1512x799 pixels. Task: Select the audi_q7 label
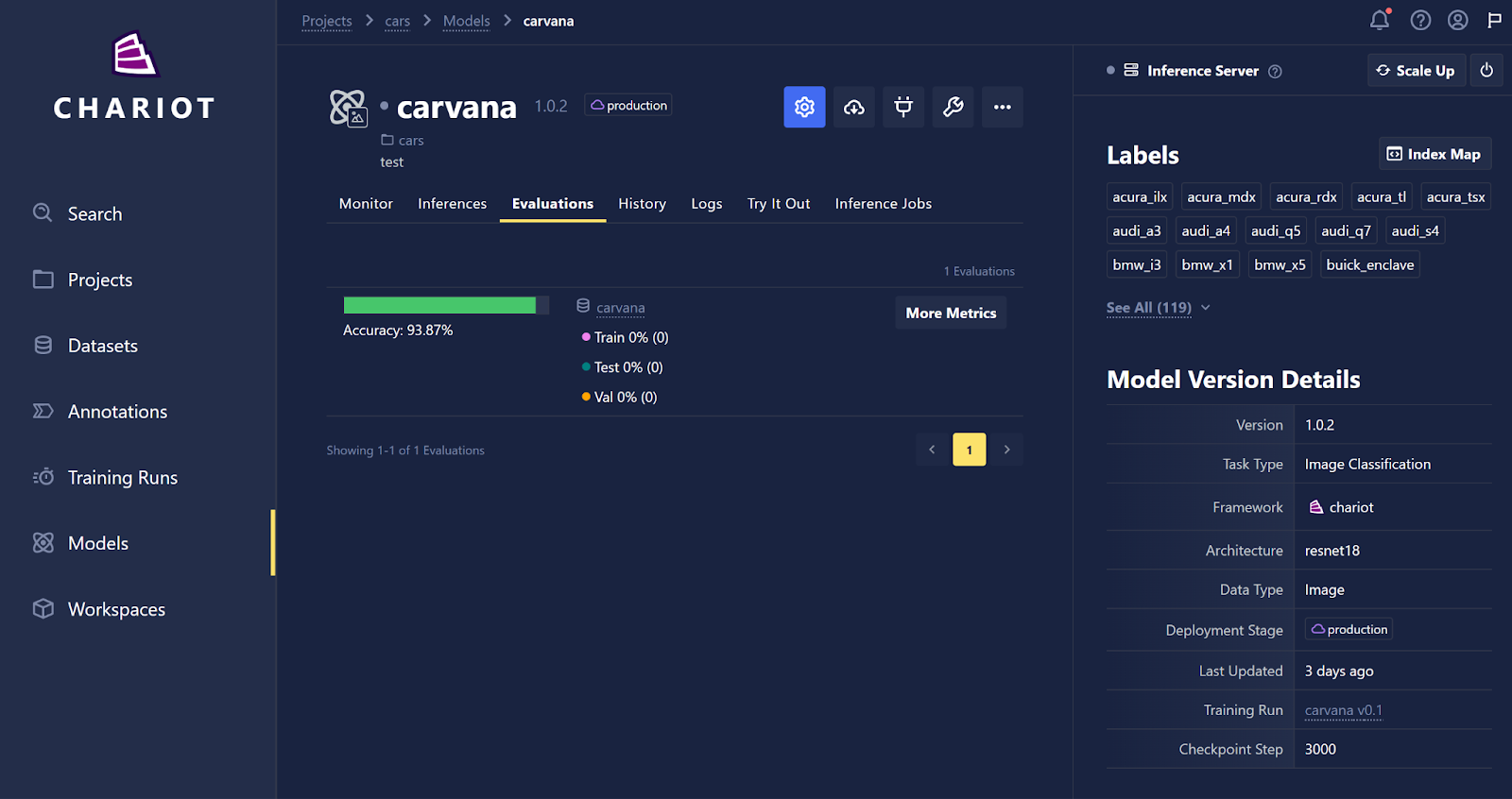coord(1346,230)
